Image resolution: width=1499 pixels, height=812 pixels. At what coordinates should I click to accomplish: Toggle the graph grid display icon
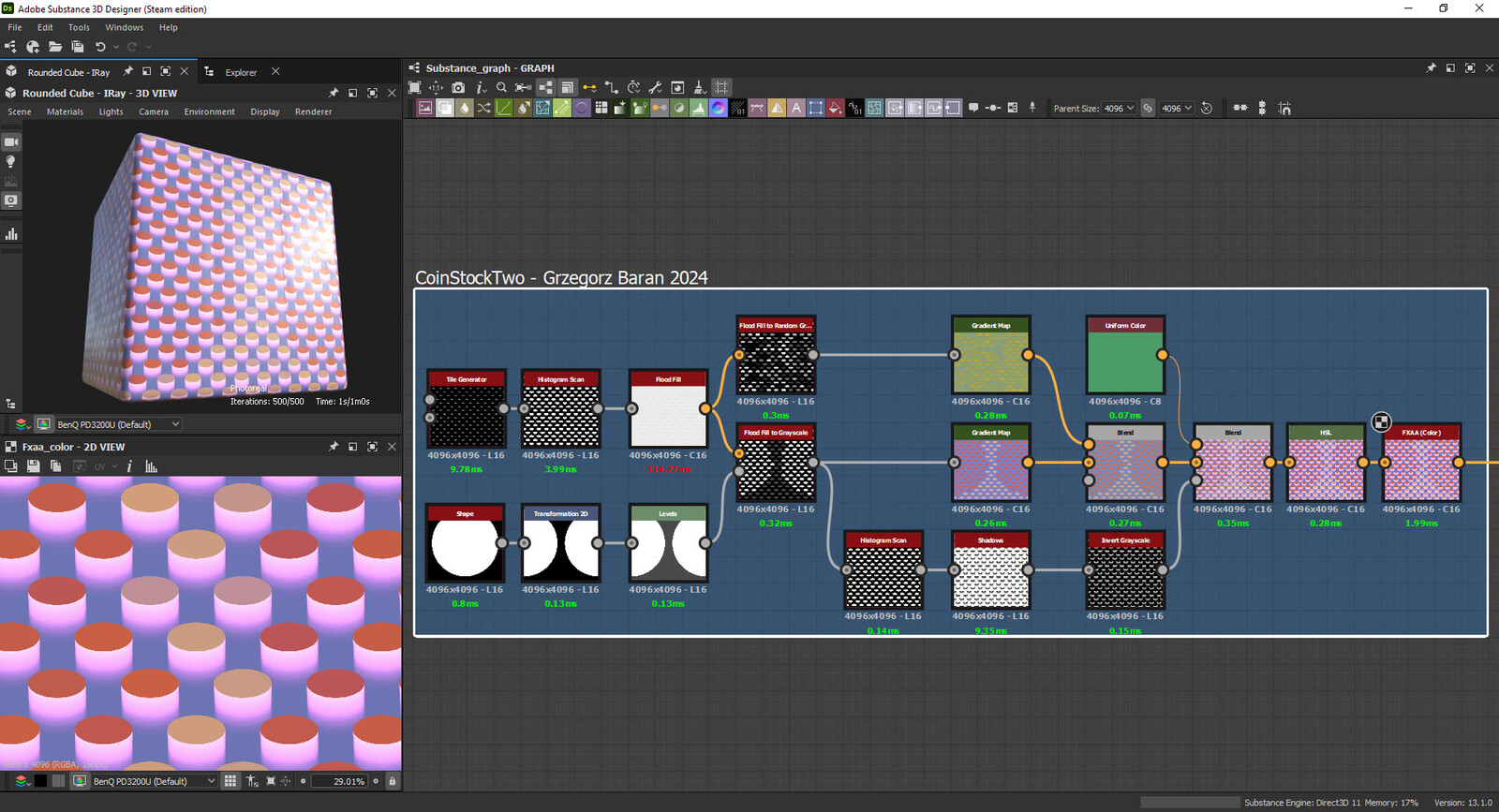[x=720, y=87]
